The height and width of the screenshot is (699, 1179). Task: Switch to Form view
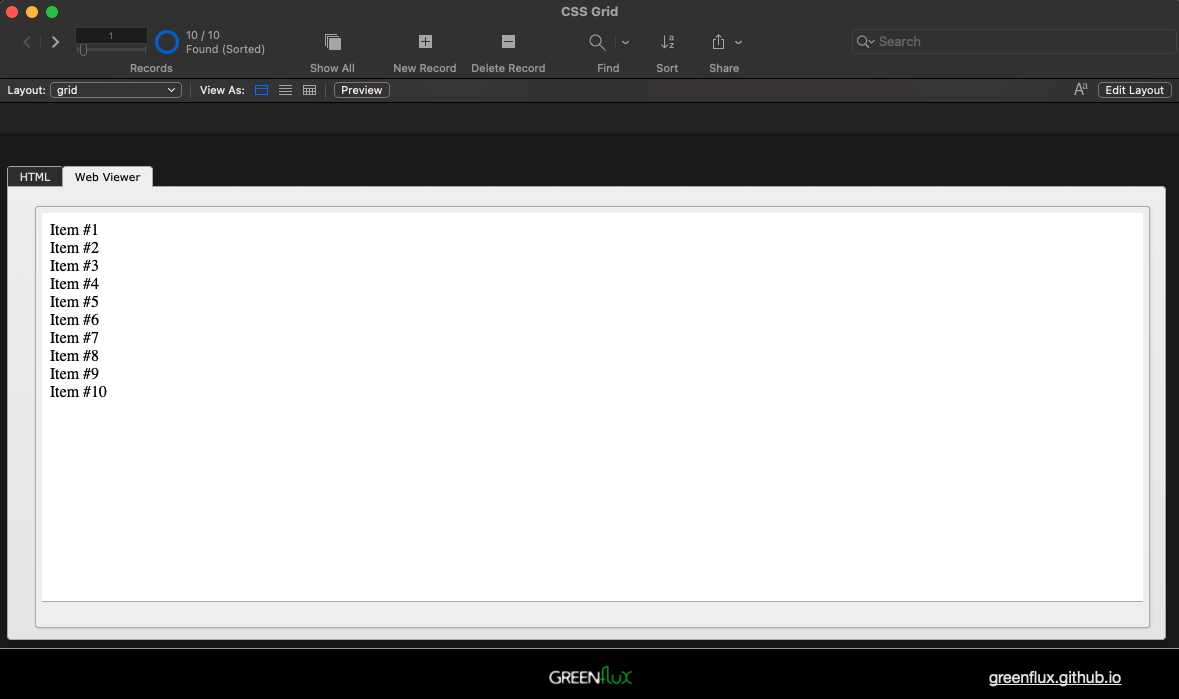click(x=262, y=90)
